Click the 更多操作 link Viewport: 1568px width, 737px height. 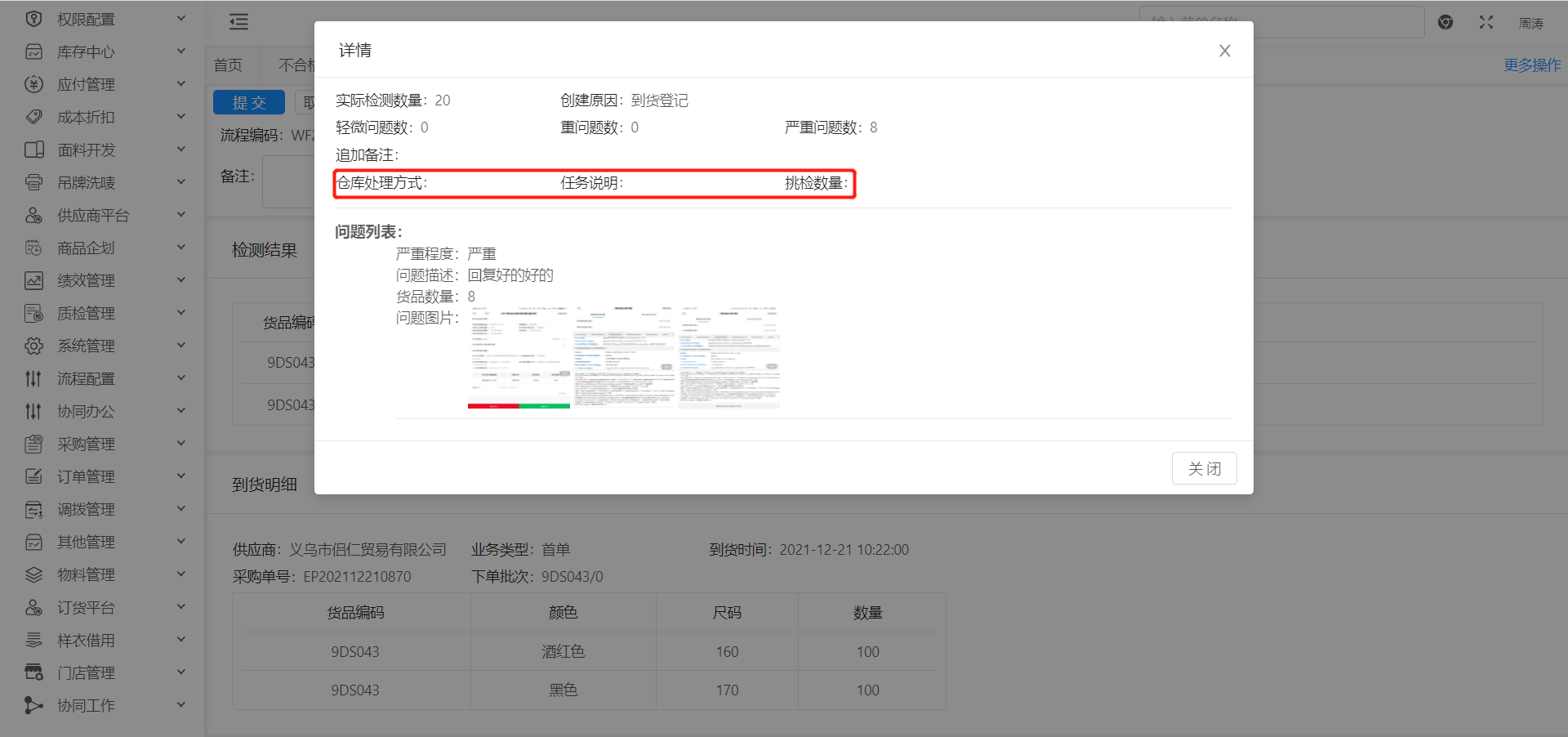tap(1531, 65)
